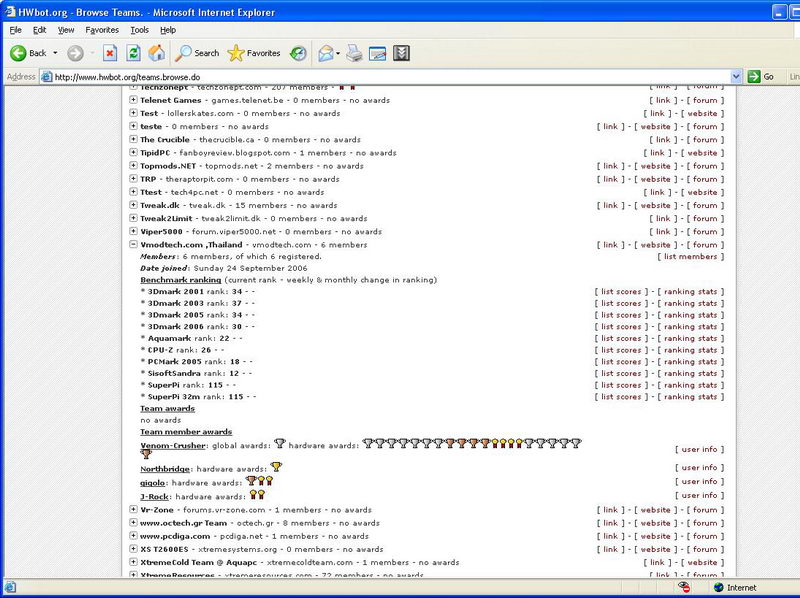Expand the Viper5000 team entry
The image size is (800, 598).
pyautogui.click(x=133, y=231)
